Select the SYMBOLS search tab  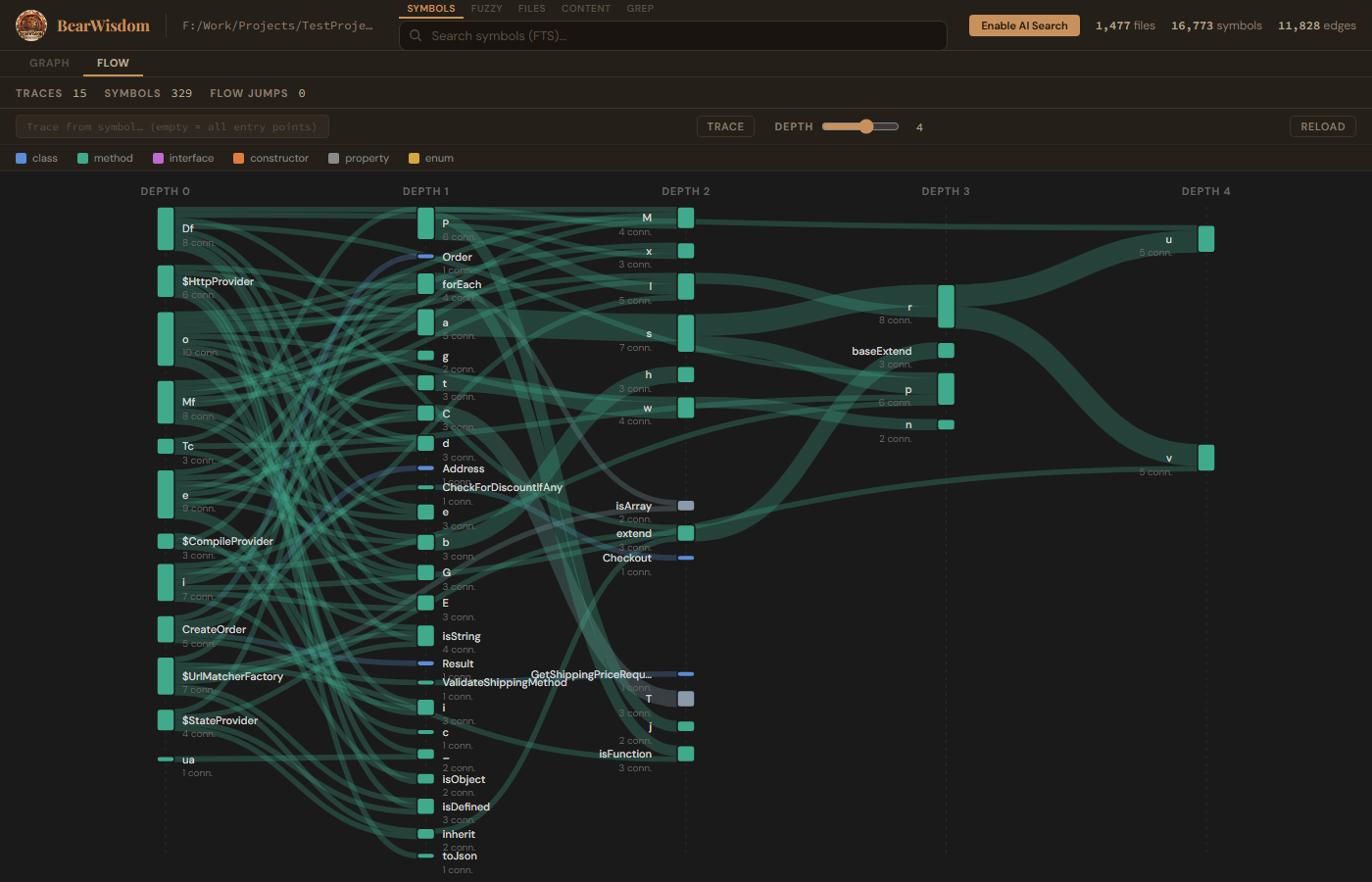(x=431, y=8)
